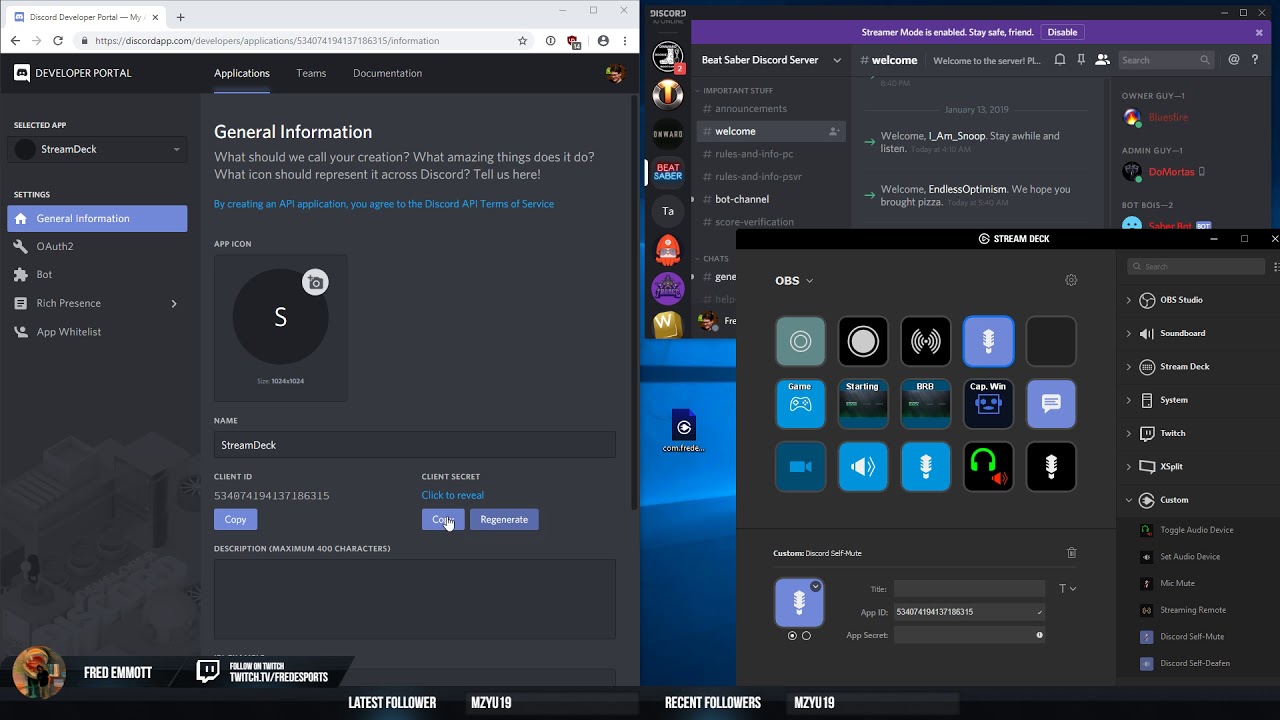Click the create invite icon on welcome channel
Screen dimensions: 1280x720
coord(834,131)
